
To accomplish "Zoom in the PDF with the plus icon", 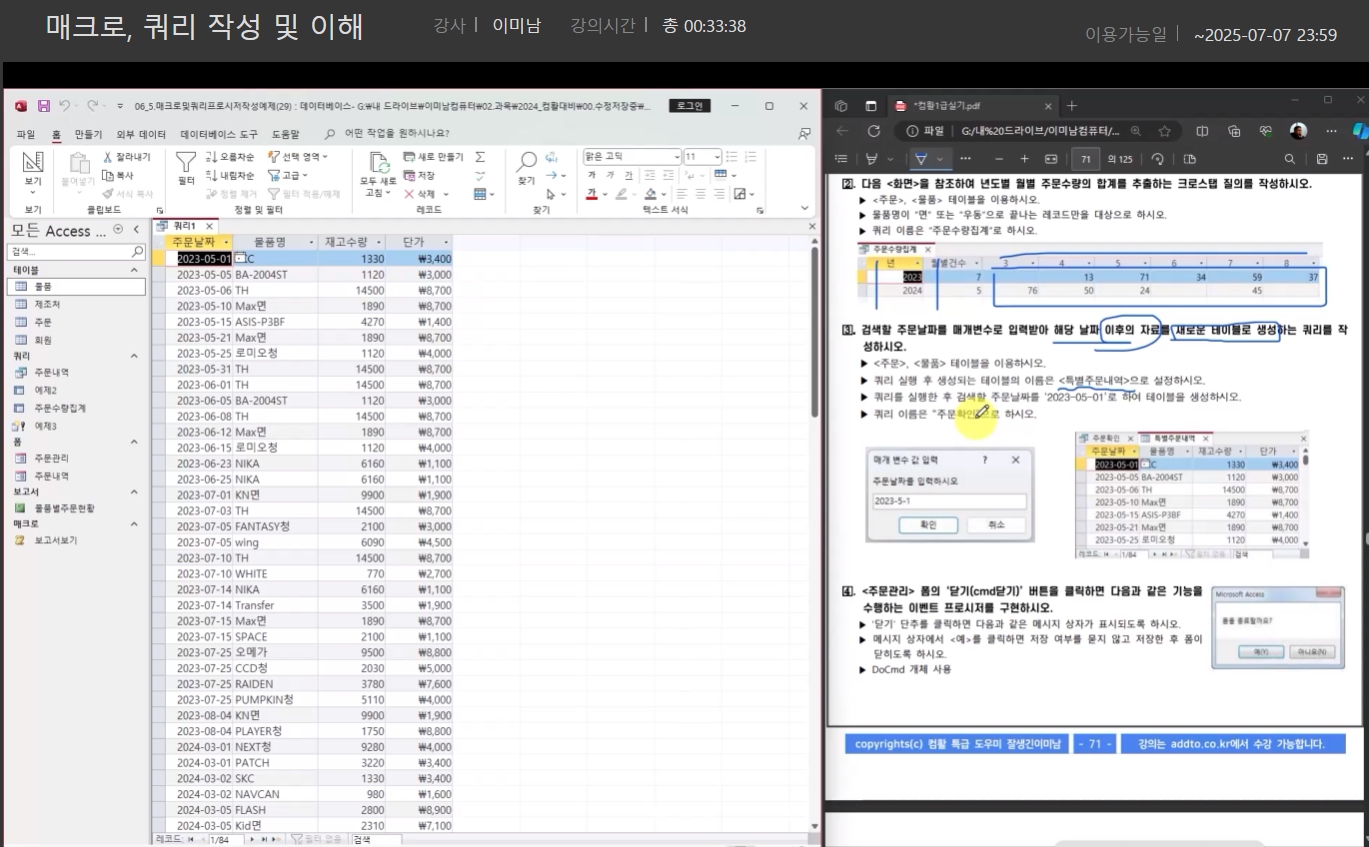I will [1024, 159].
